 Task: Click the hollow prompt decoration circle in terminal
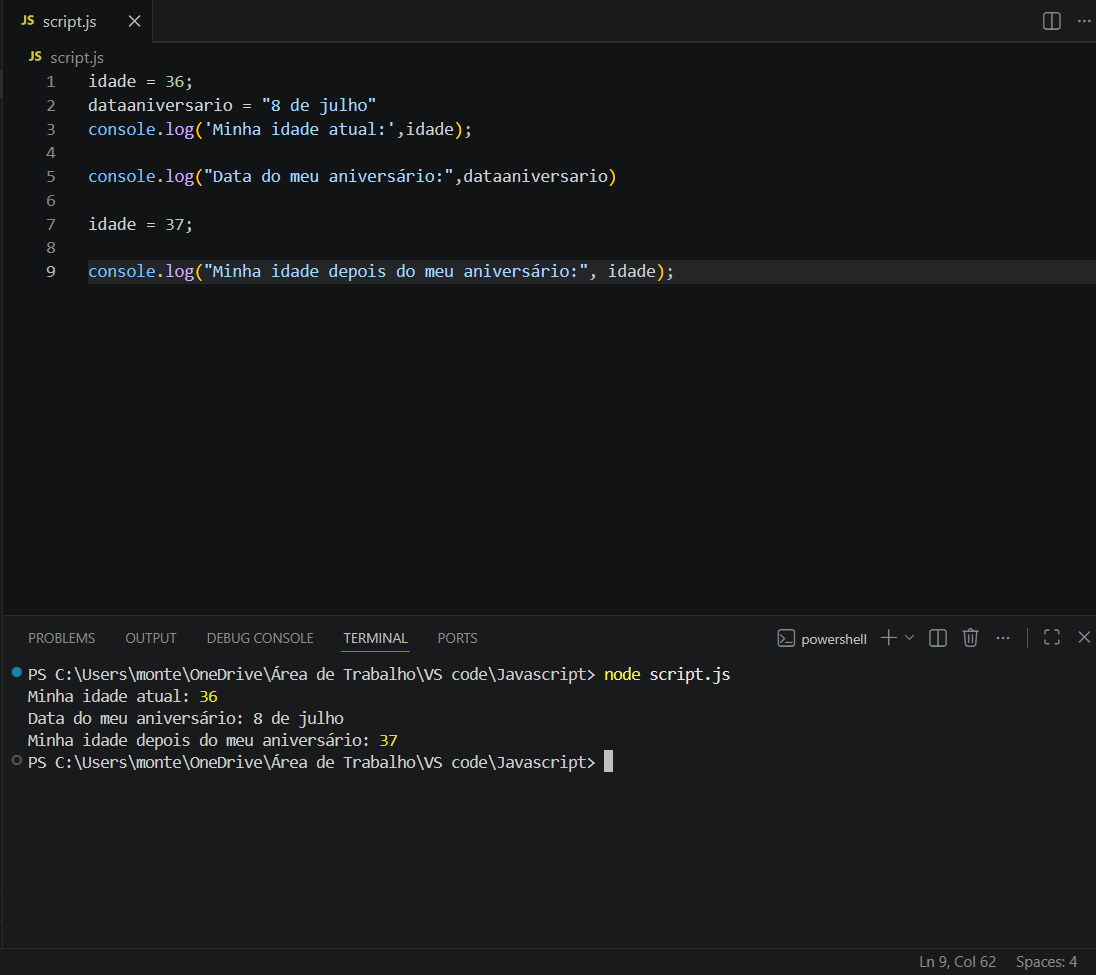(x=17, y=760)
